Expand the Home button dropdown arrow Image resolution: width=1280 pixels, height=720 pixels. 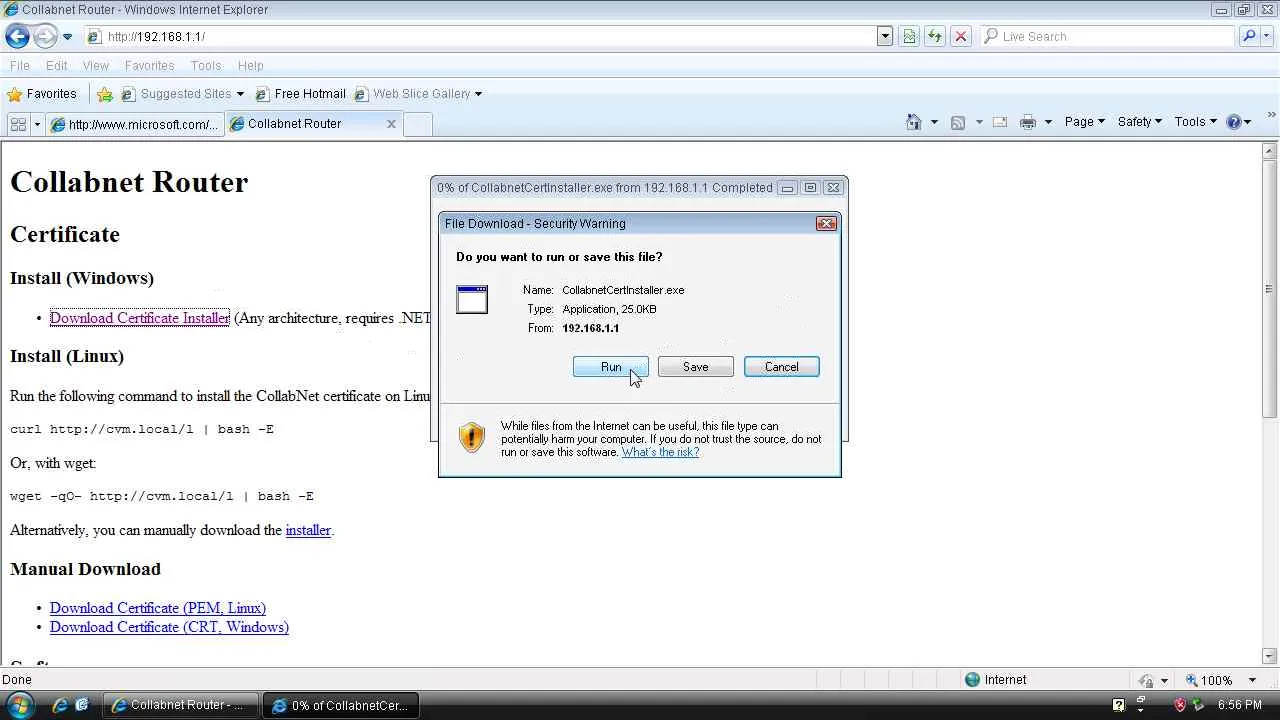pos(934,122)
